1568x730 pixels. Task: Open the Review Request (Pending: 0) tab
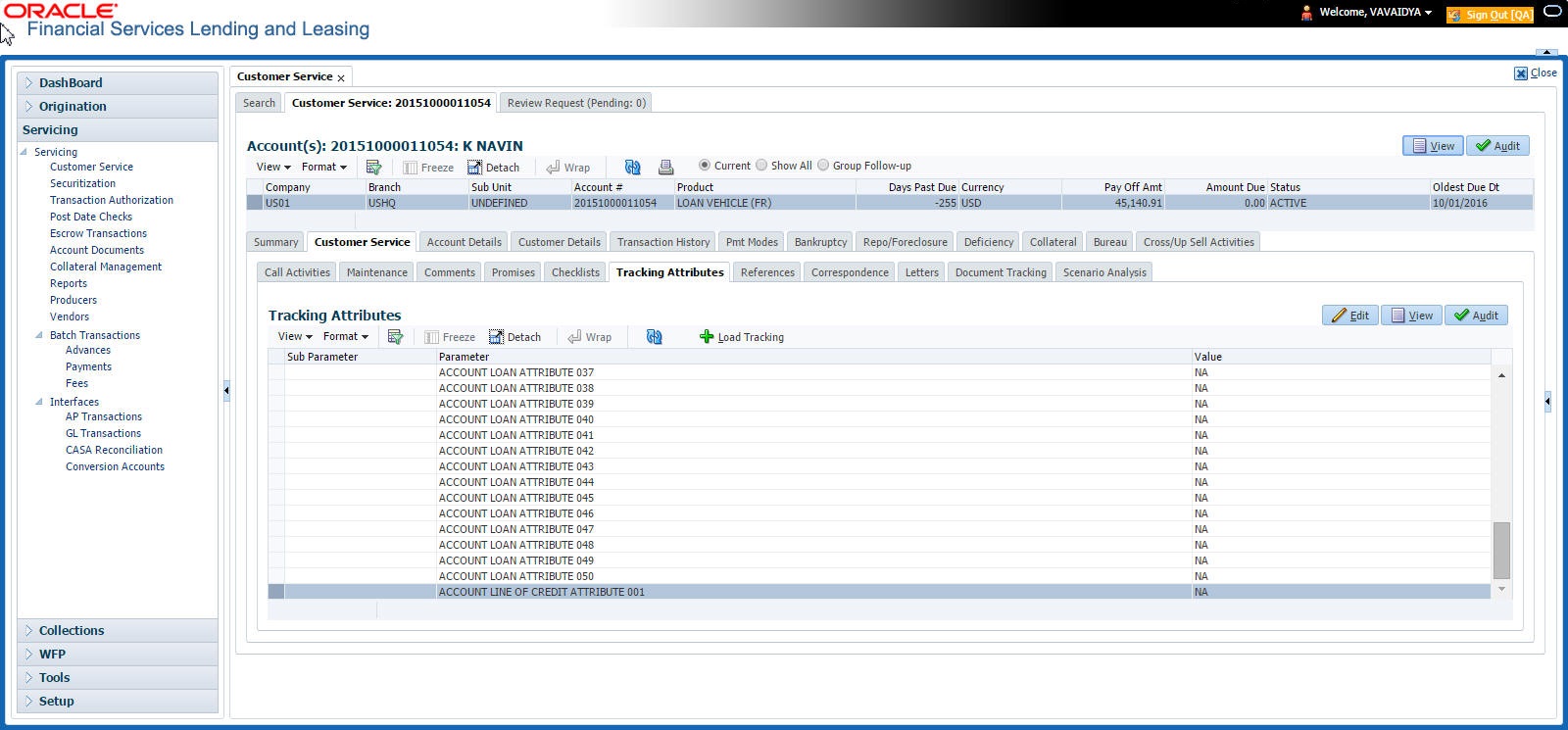[x=576, y=103]
